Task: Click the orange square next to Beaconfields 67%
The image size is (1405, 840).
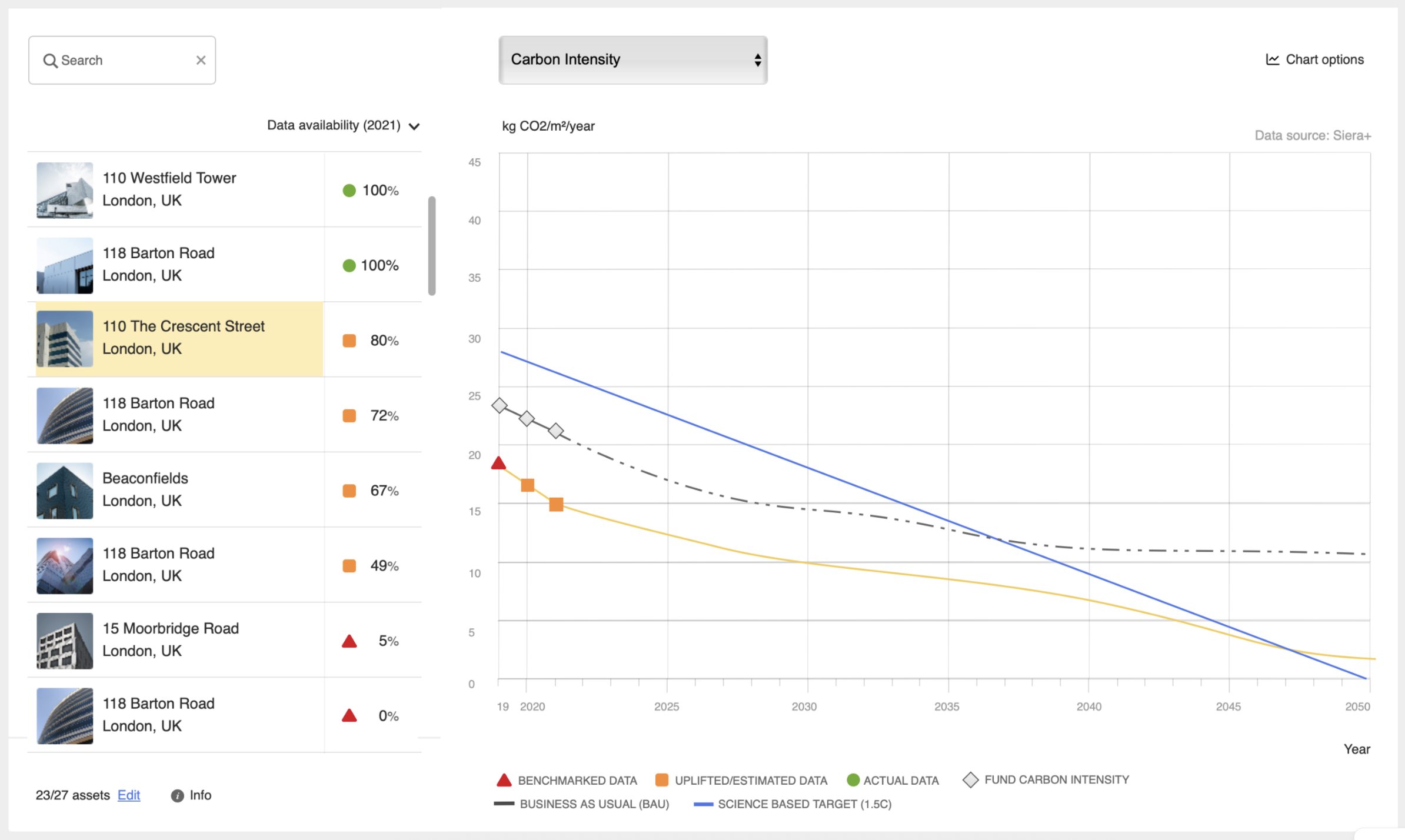Action: point(349,491)
